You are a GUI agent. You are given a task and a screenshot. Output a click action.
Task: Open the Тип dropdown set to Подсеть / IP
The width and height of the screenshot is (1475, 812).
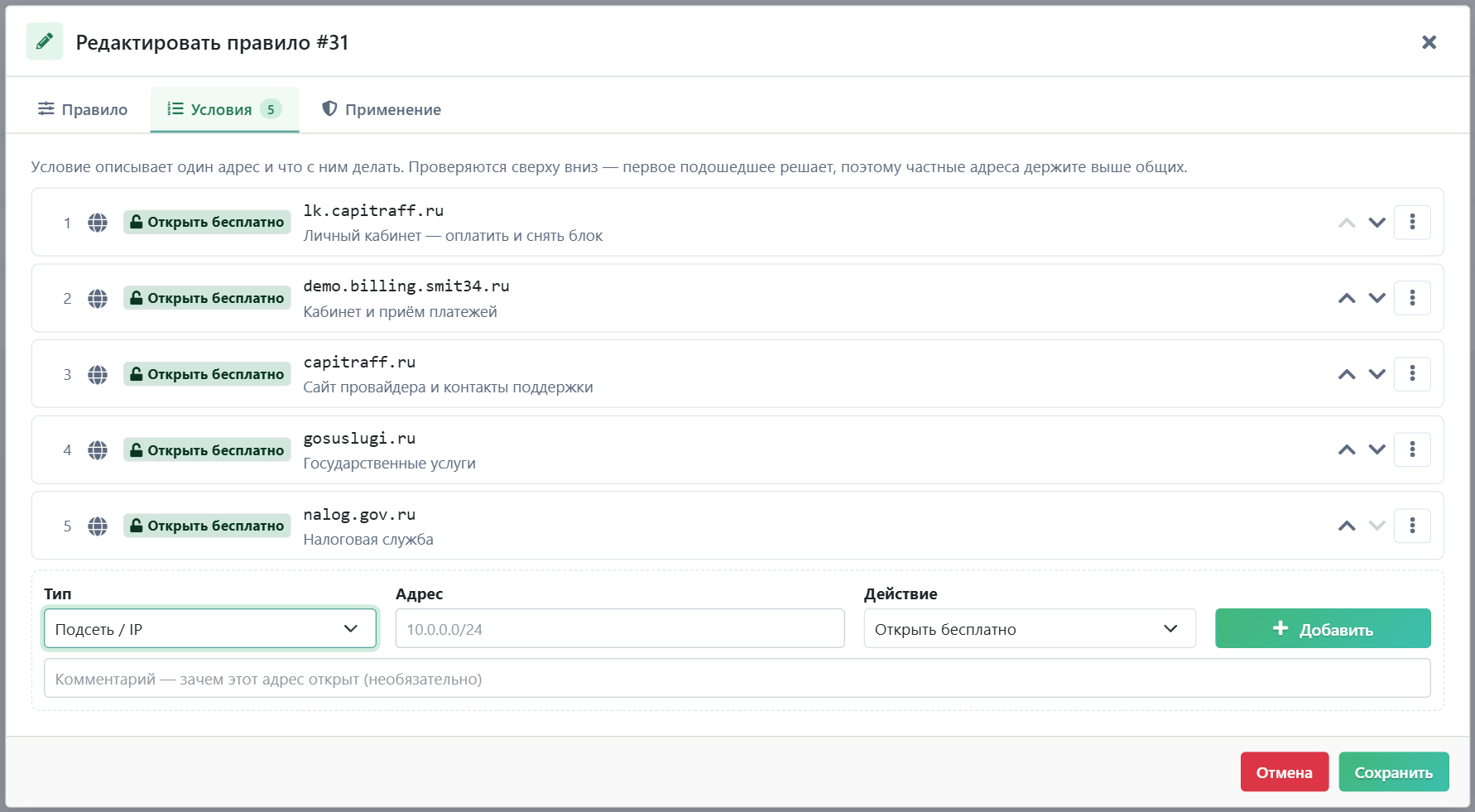(210, 628)
